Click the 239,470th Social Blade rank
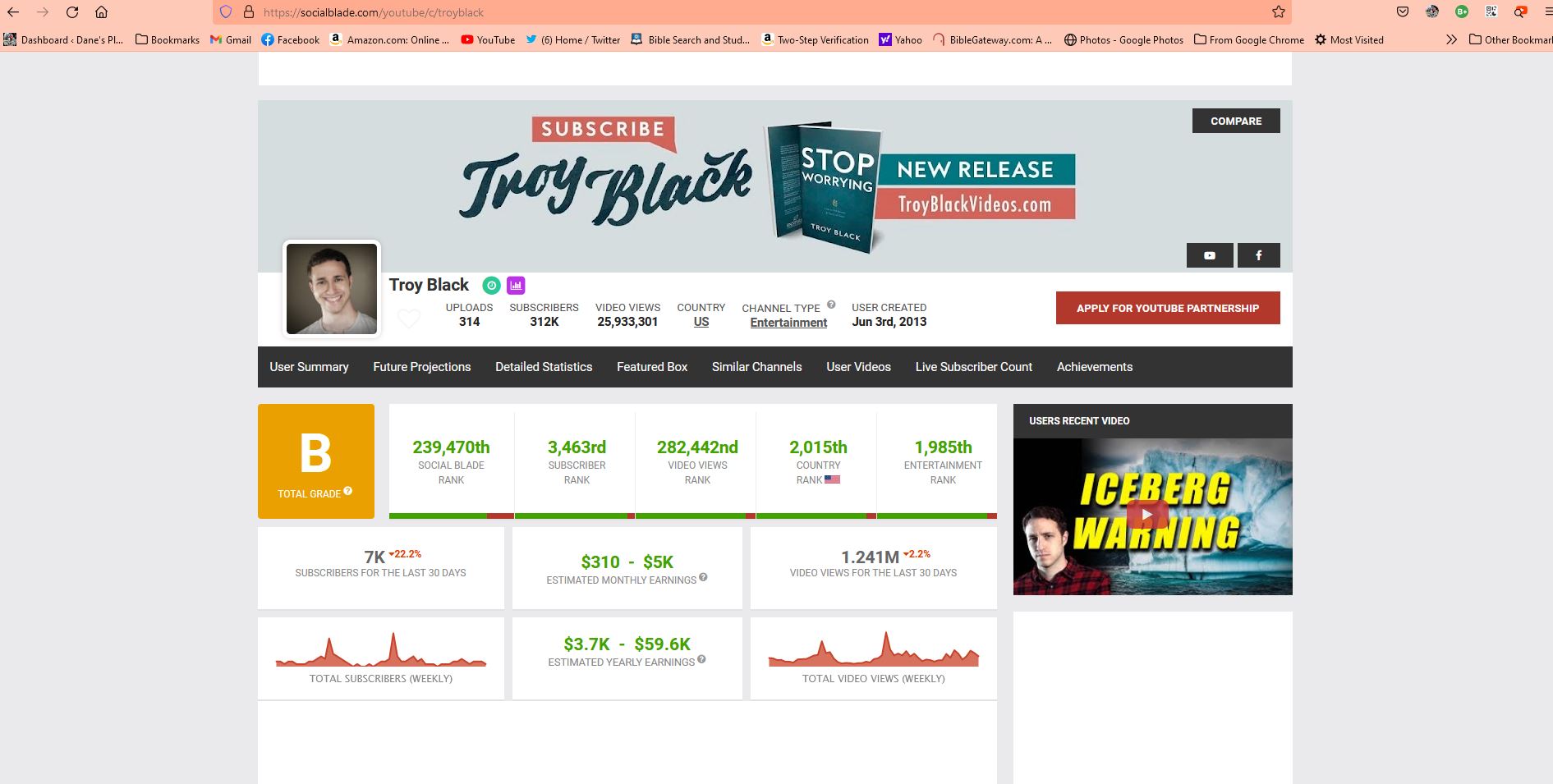 coord(451,447)
